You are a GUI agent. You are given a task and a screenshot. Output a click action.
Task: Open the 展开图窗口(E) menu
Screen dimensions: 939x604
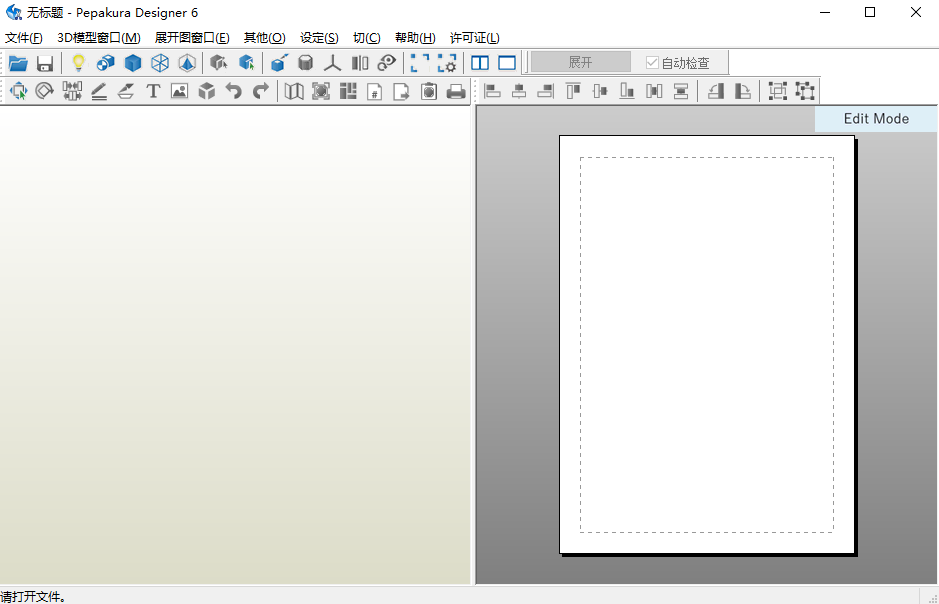click(192, 38)
